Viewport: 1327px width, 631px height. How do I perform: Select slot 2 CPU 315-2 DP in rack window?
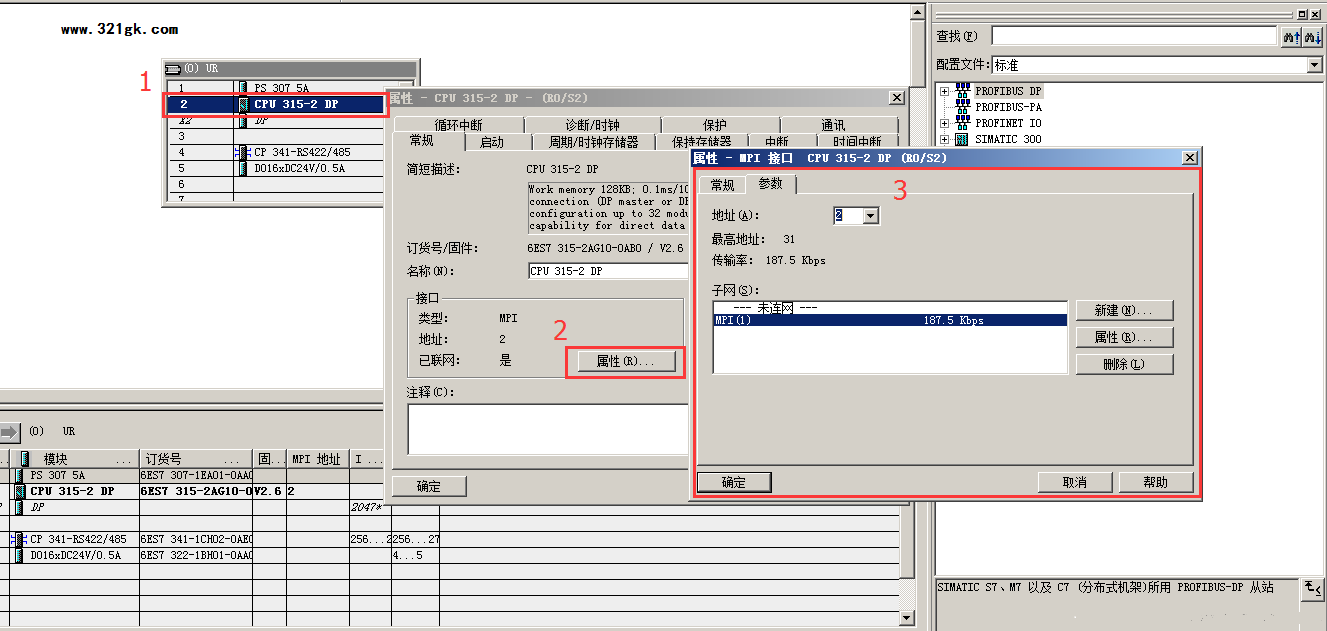coord(275,104)
